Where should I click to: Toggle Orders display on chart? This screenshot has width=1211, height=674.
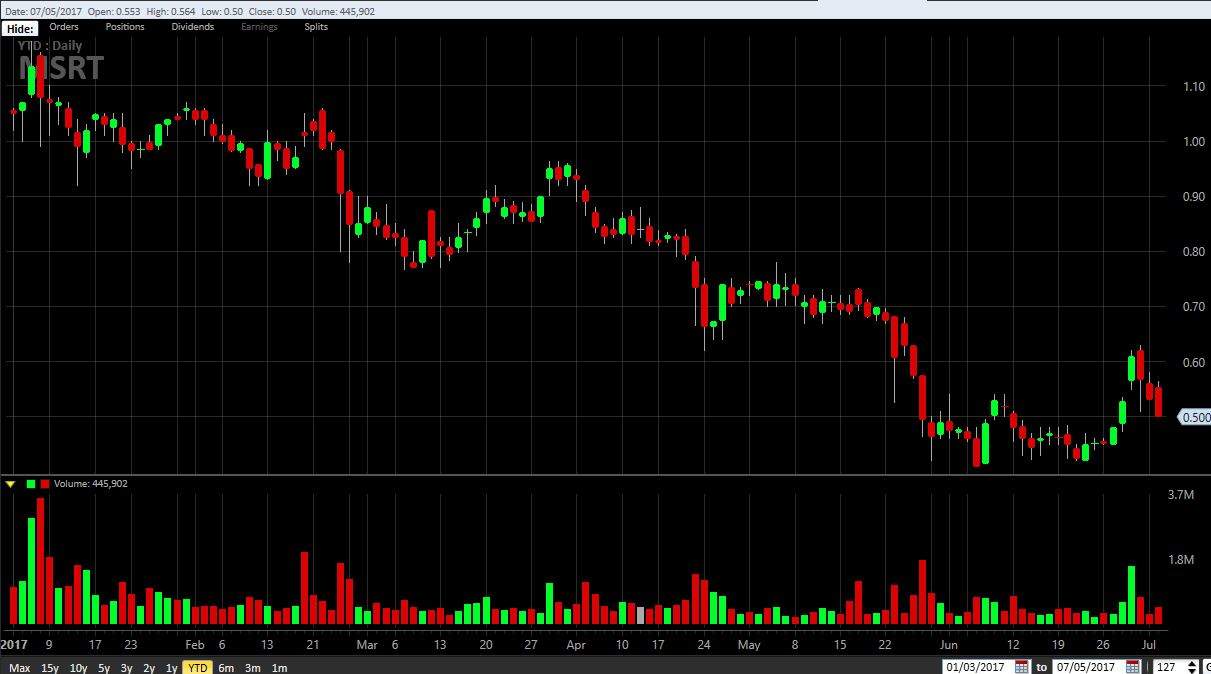[x=64, y=27]
